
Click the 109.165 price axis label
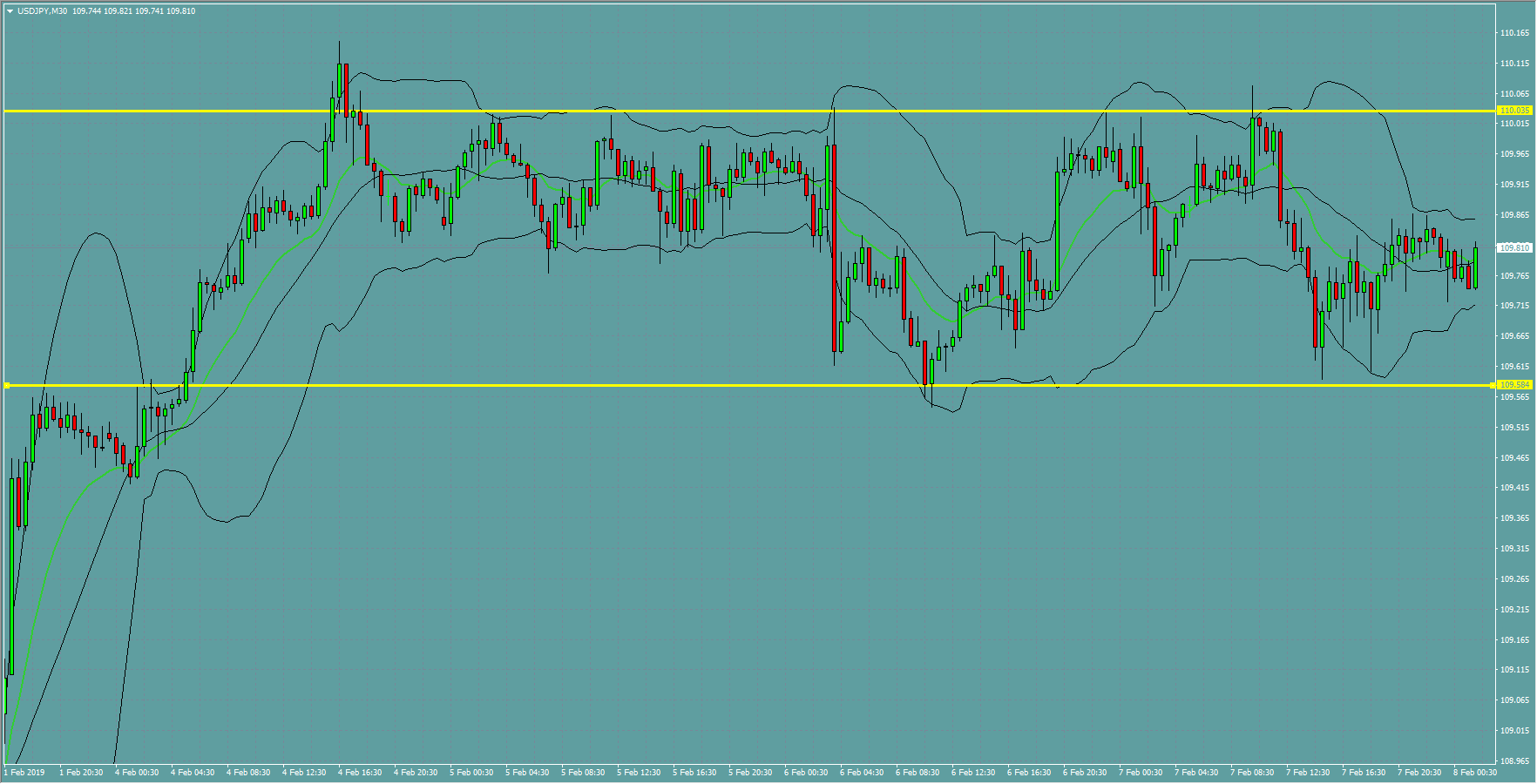pyautogui.click(x=1514, y=640)
